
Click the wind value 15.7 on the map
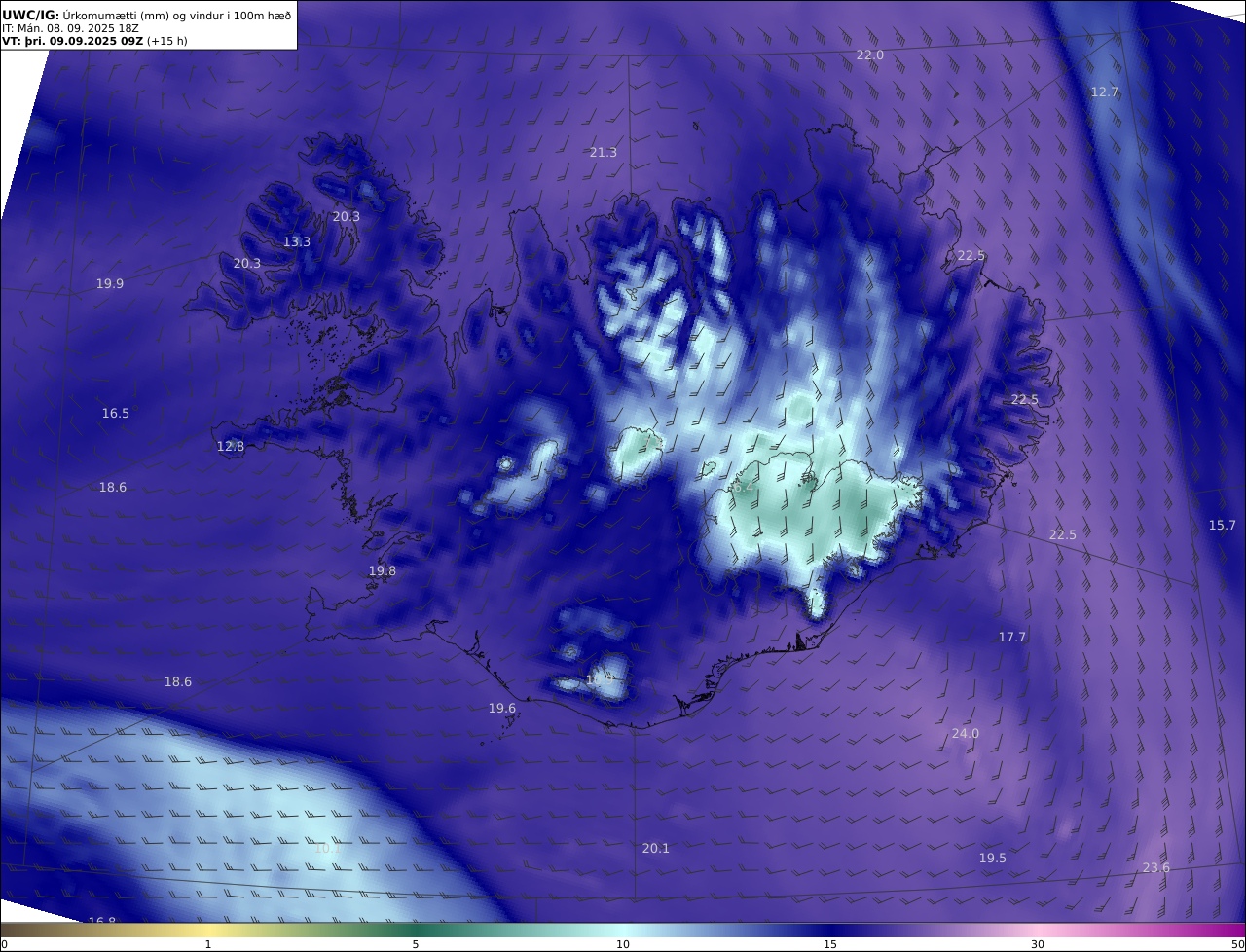(1223, 526)
